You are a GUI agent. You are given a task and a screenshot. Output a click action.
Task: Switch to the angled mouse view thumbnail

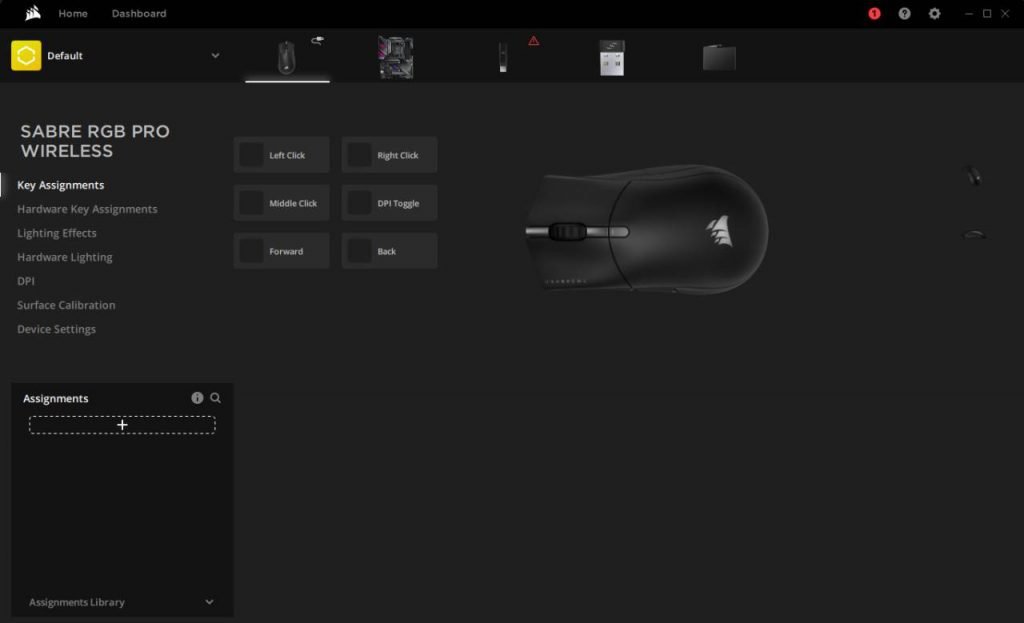(x=973, y=176)
